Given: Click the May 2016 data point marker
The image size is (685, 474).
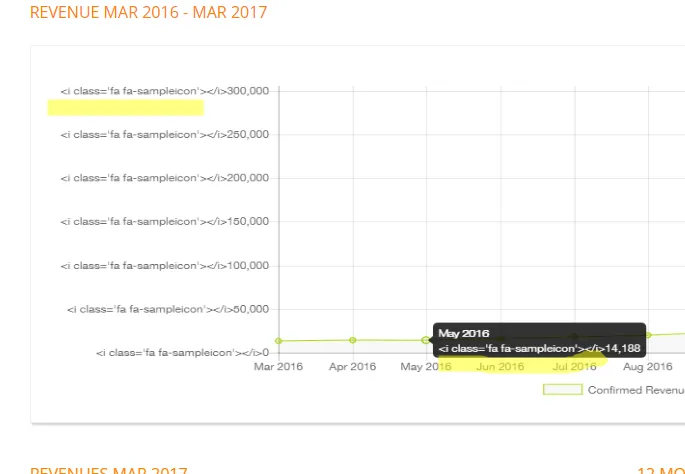Looking at the screenshot, I should (x=426, y=340).
